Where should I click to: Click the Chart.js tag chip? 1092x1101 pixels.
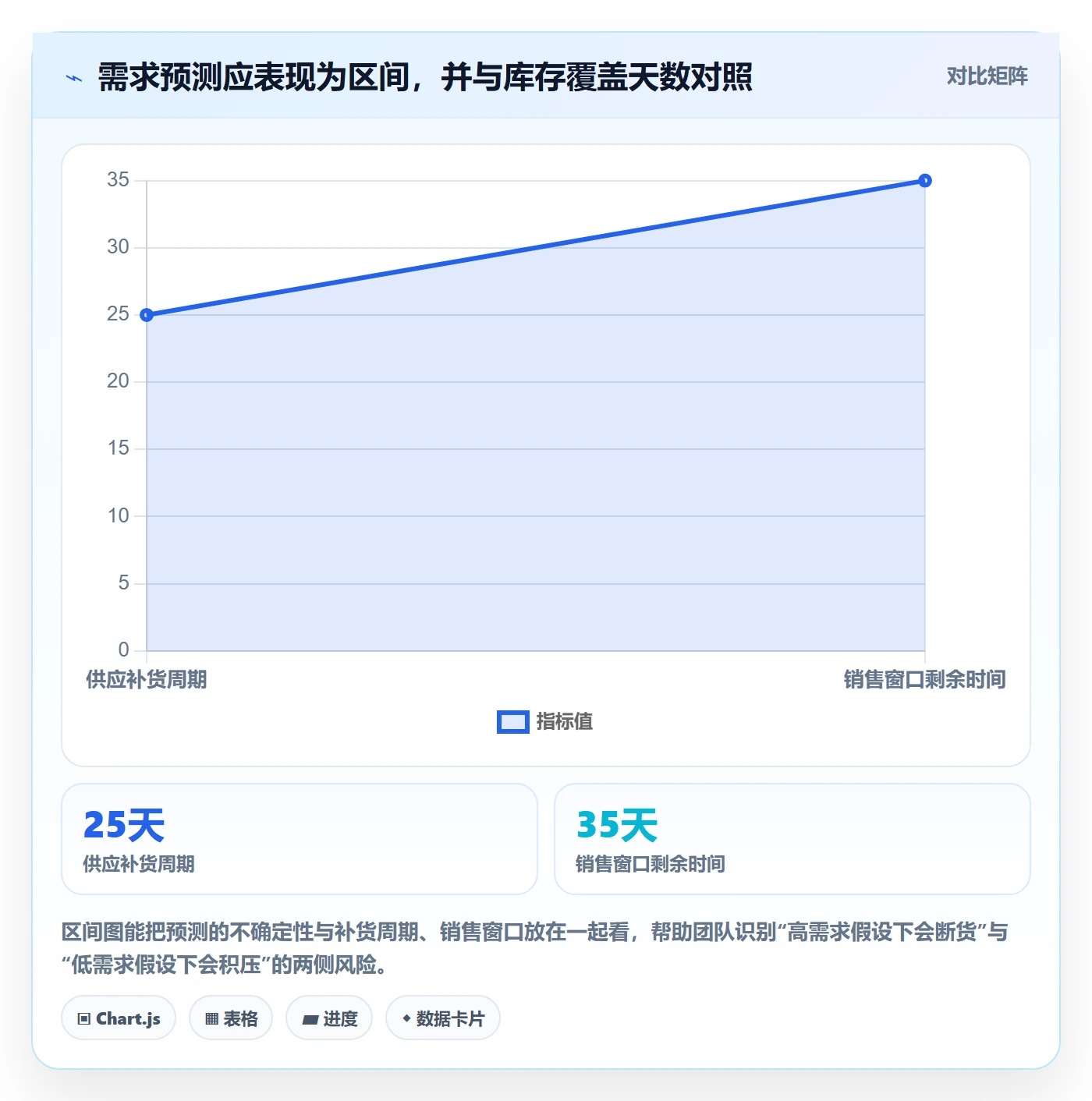tap(119, 1018)
